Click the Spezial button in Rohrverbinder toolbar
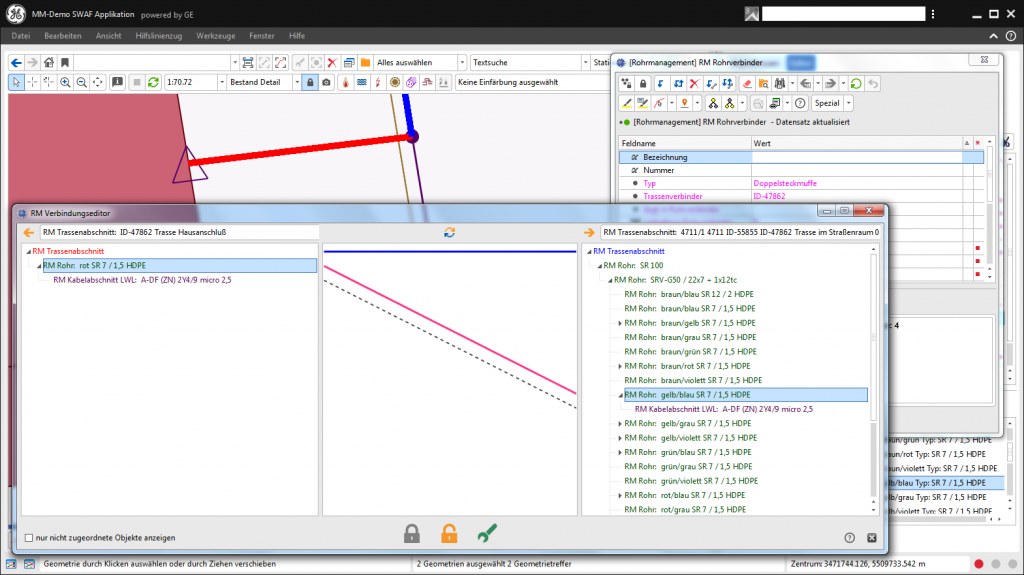The width and height of the screenshot is (1024, 575). (x=832, y=103)
